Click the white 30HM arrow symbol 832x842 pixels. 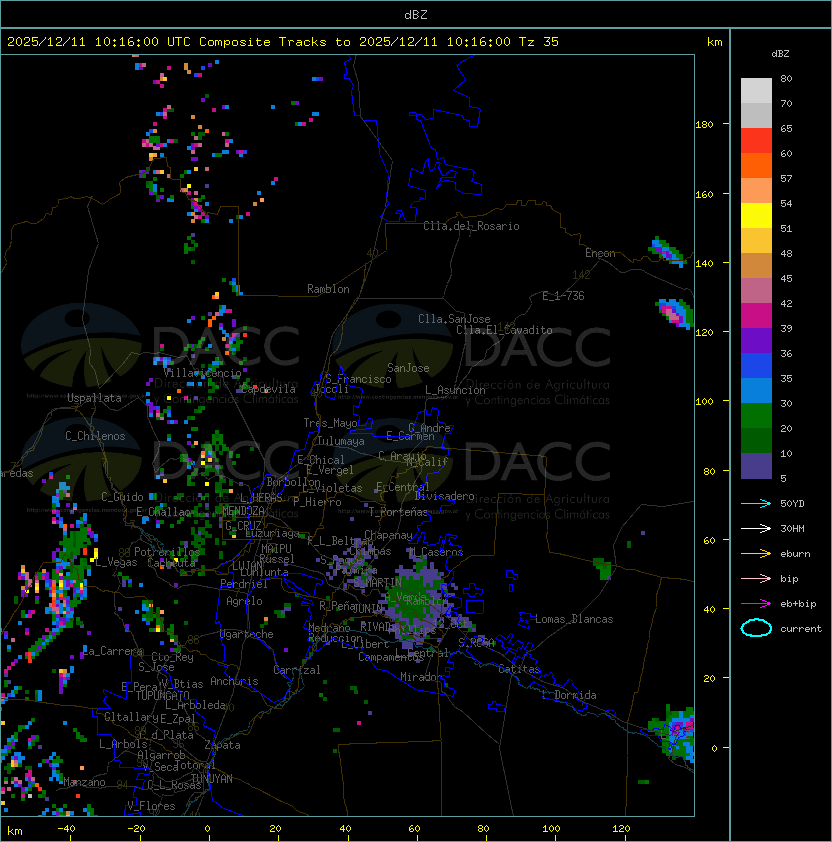click(x=756, y=529)
